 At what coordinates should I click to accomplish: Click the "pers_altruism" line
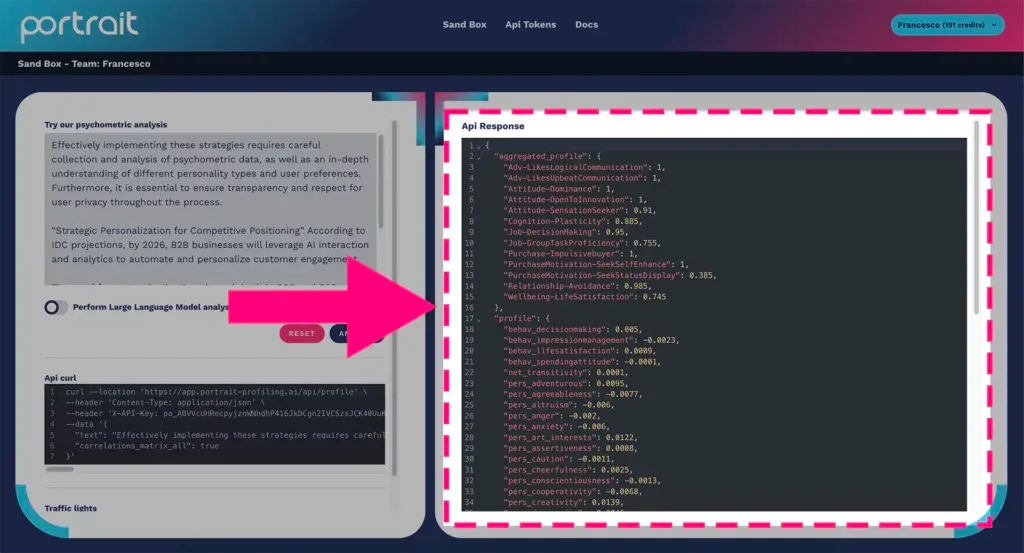tap(558, 405)
